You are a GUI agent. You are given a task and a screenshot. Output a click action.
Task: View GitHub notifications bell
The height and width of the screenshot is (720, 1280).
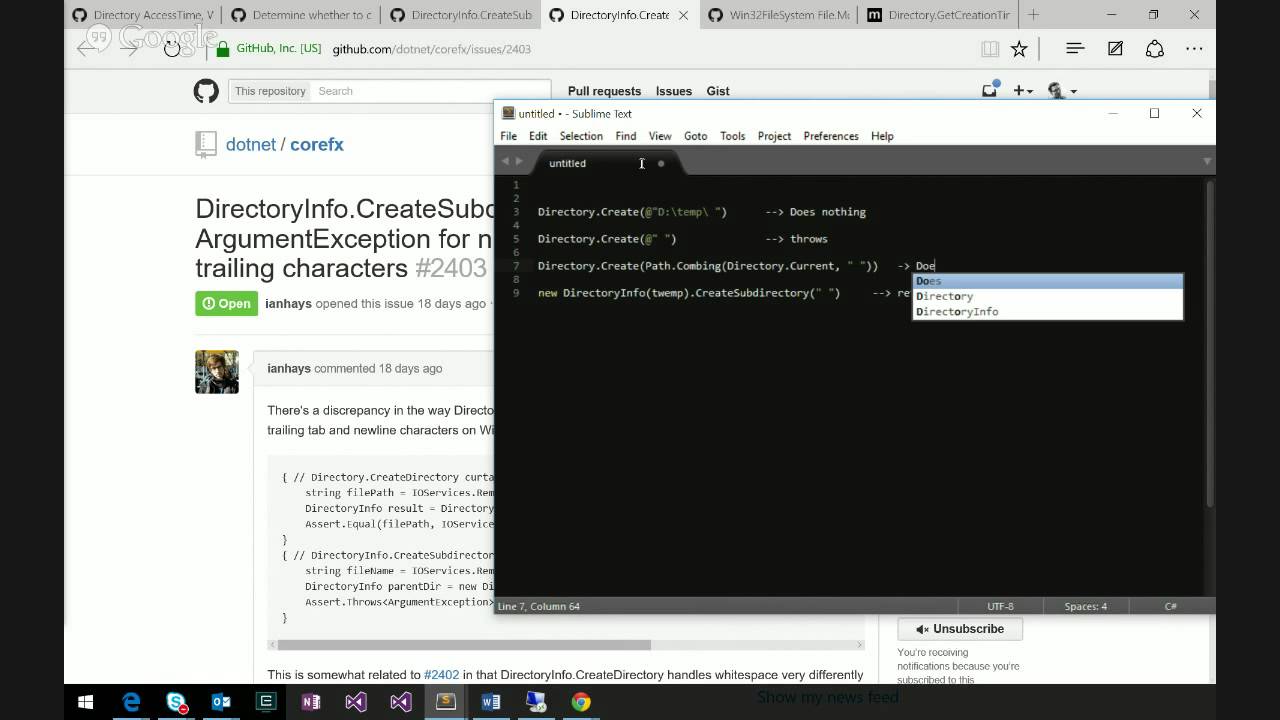point(989,90)
